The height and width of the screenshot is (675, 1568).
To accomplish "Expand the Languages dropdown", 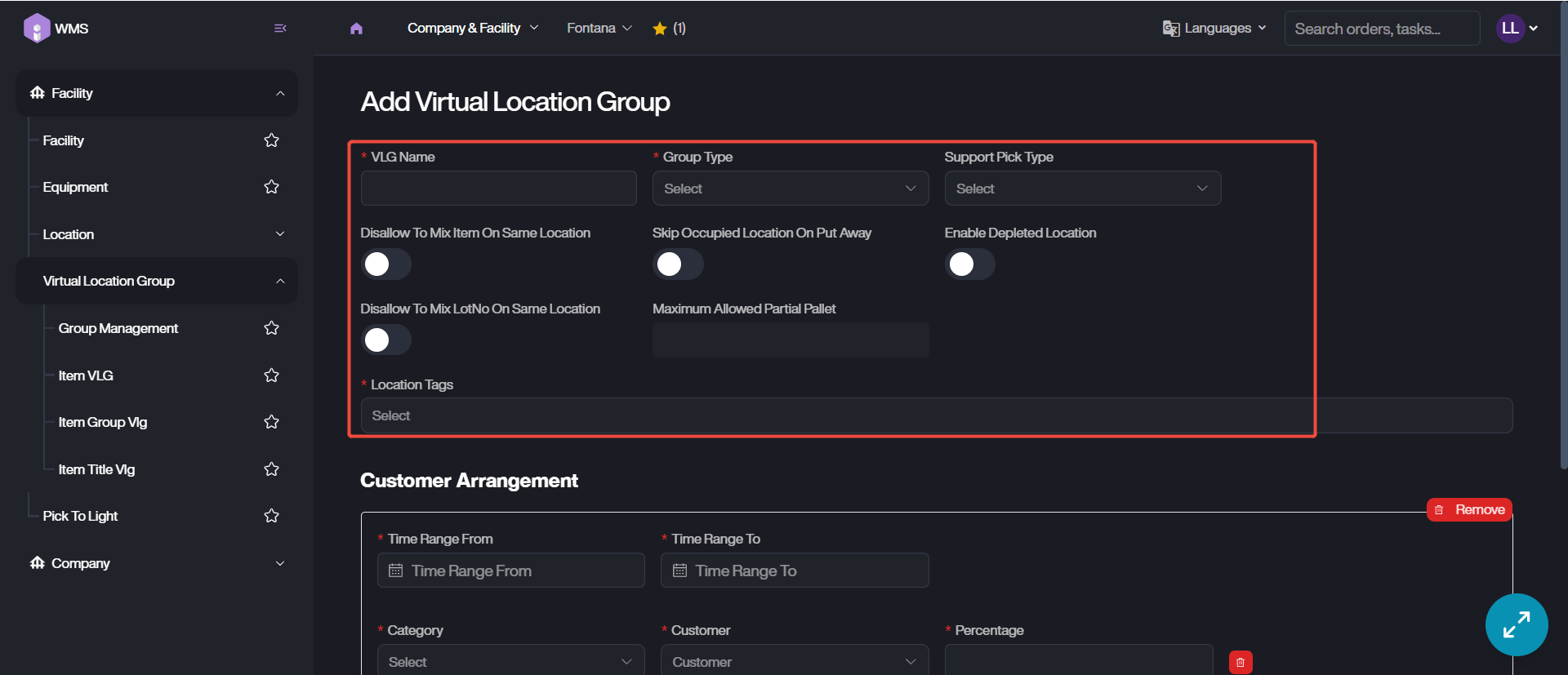I will (x=1214, y=29).
